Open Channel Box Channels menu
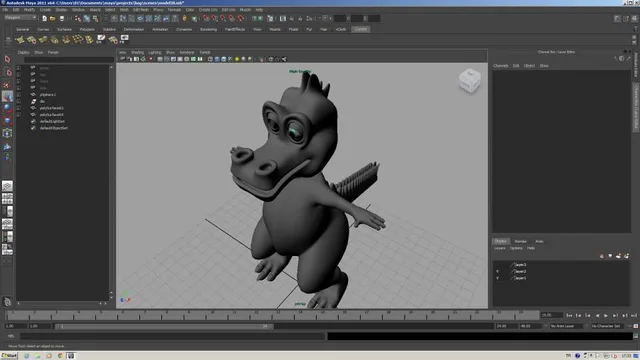Viewport: 640px width, 360px height. coord(500,66)
